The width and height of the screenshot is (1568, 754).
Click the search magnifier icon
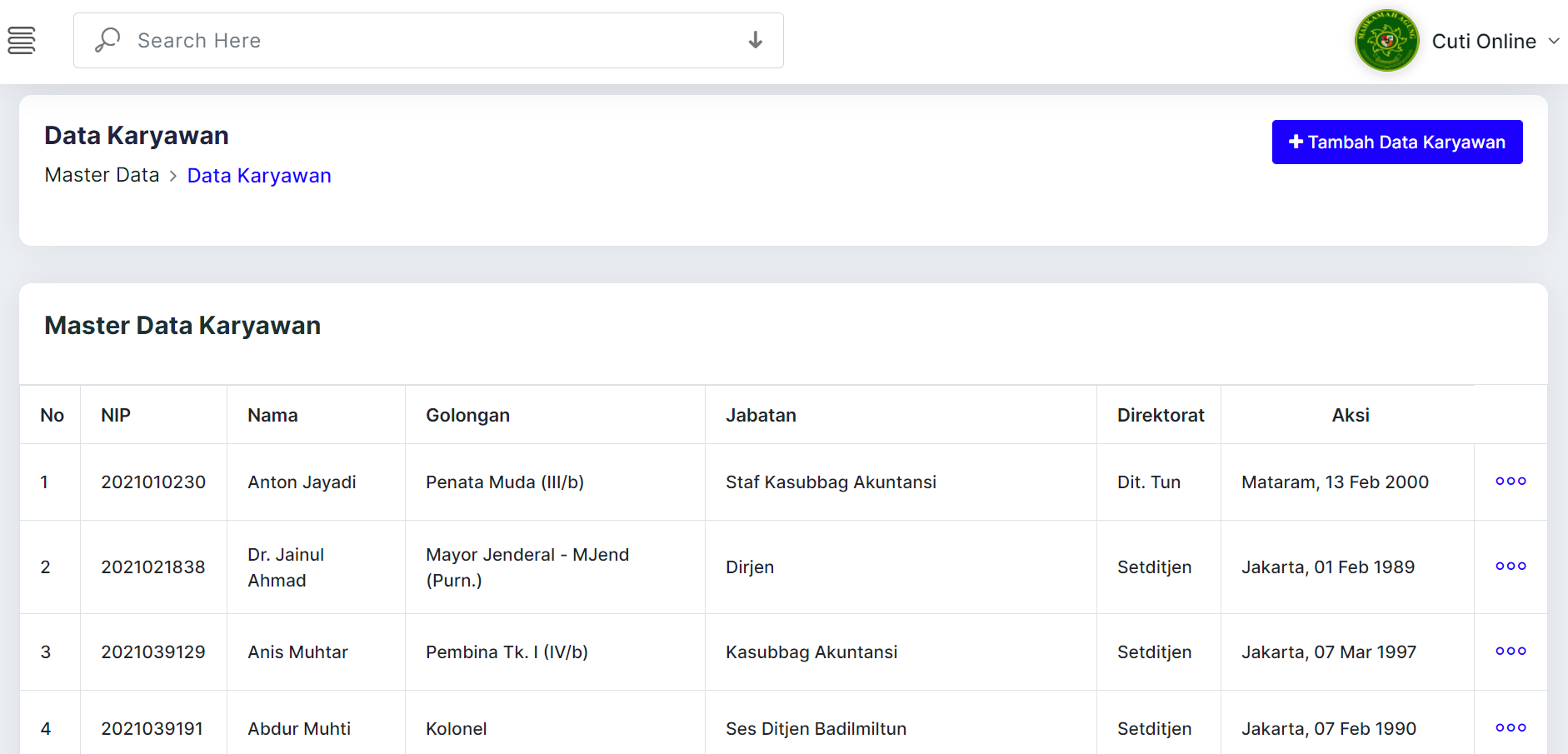(107, 40)
